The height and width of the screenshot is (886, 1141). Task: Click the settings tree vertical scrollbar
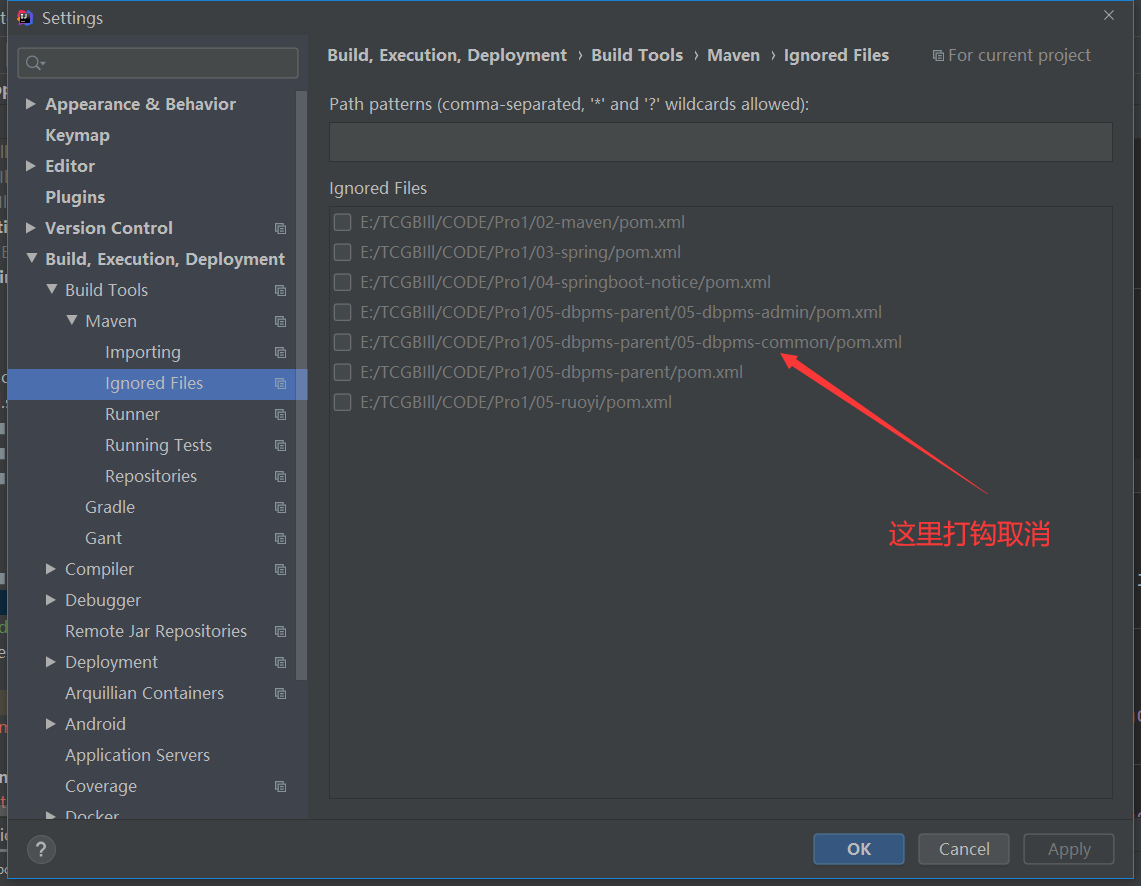(x=302, y=386)
